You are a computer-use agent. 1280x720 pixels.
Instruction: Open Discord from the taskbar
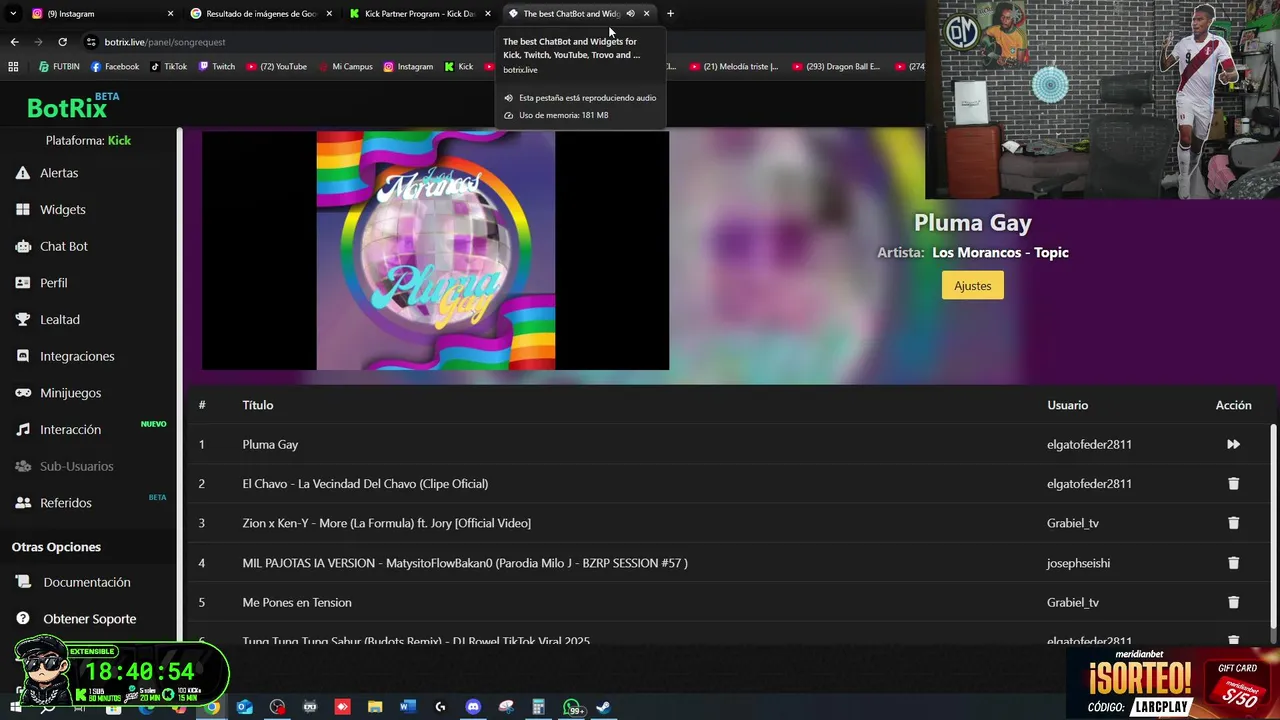[473, 707]
